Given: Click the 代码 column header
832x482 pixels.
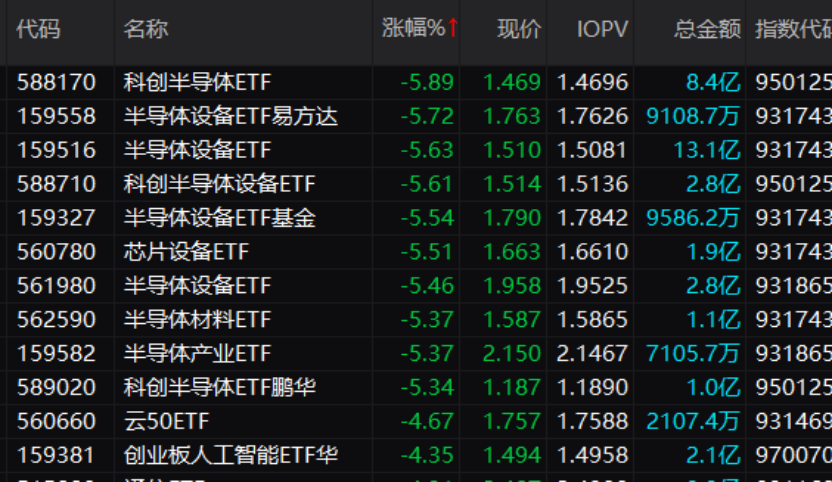Looking at the screenshot, I should click(x=38, y=29).
